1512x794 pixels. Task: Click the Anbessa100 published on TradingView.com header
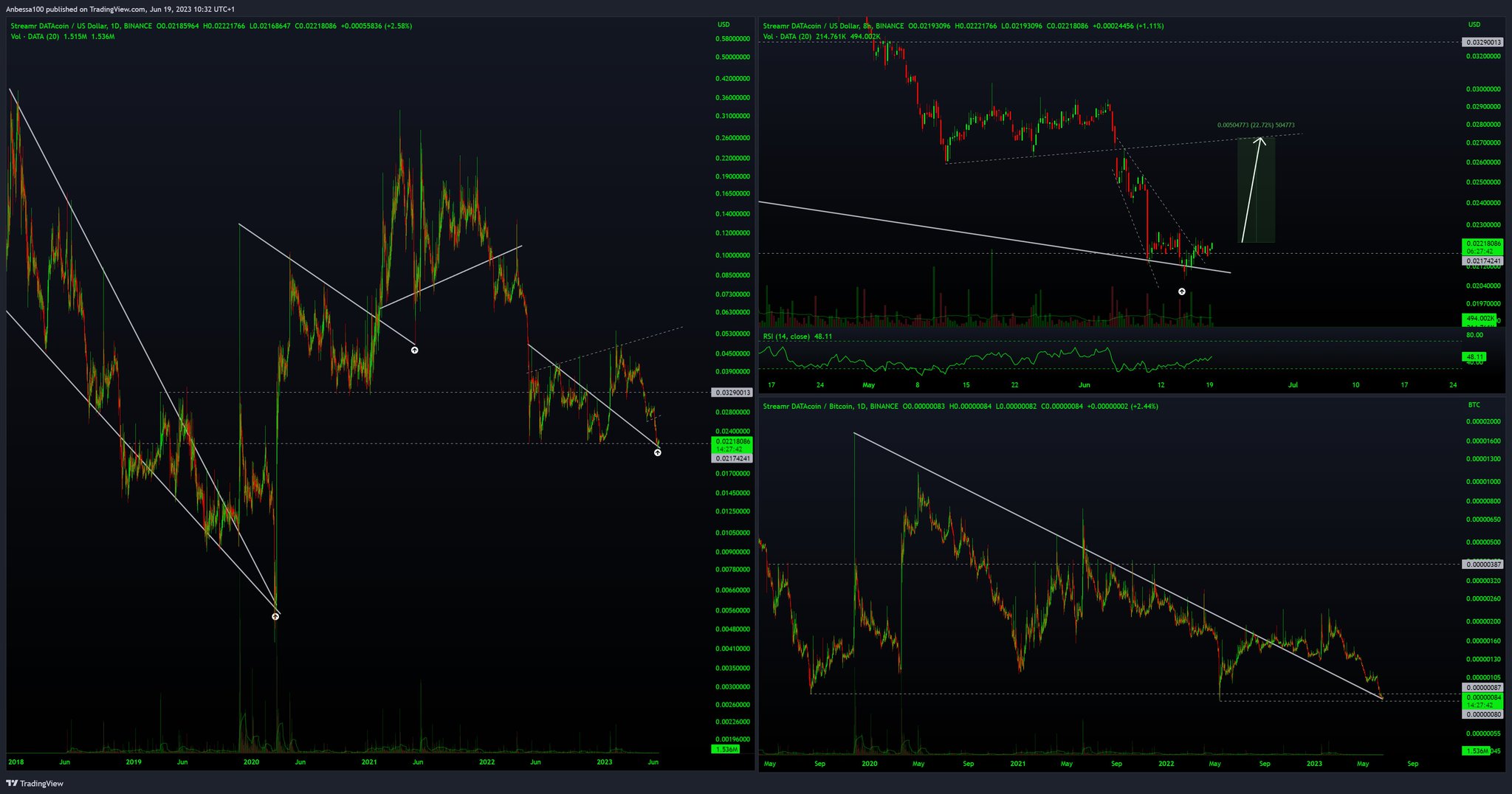(120, 9)
